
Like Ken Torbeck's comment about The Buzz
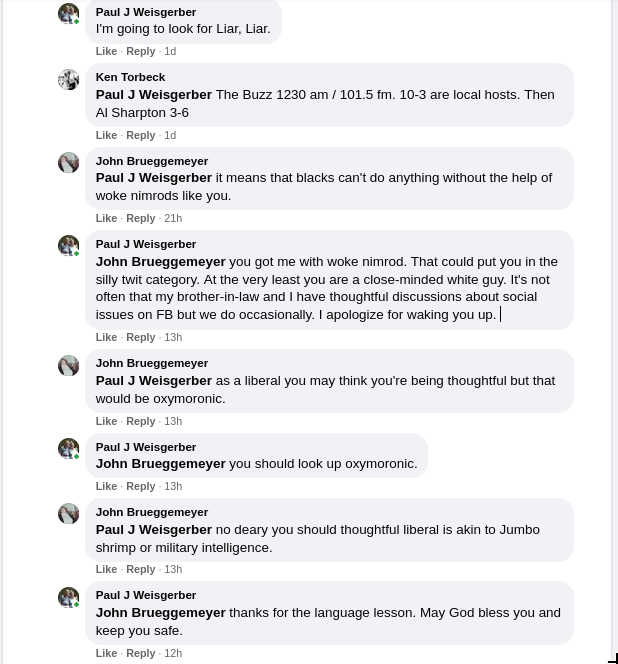point(106,135)
